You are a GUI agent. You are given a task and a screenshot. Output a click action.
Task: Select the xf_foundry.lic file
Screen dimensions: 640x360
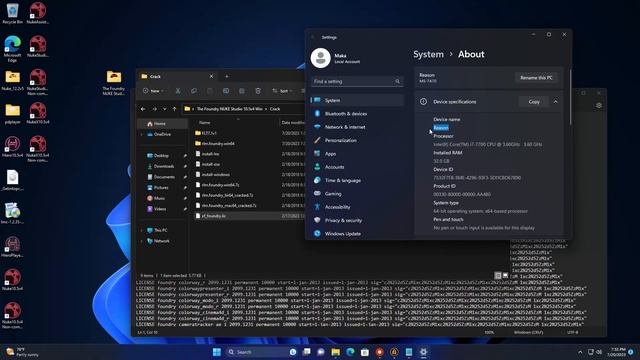point(213,216)
